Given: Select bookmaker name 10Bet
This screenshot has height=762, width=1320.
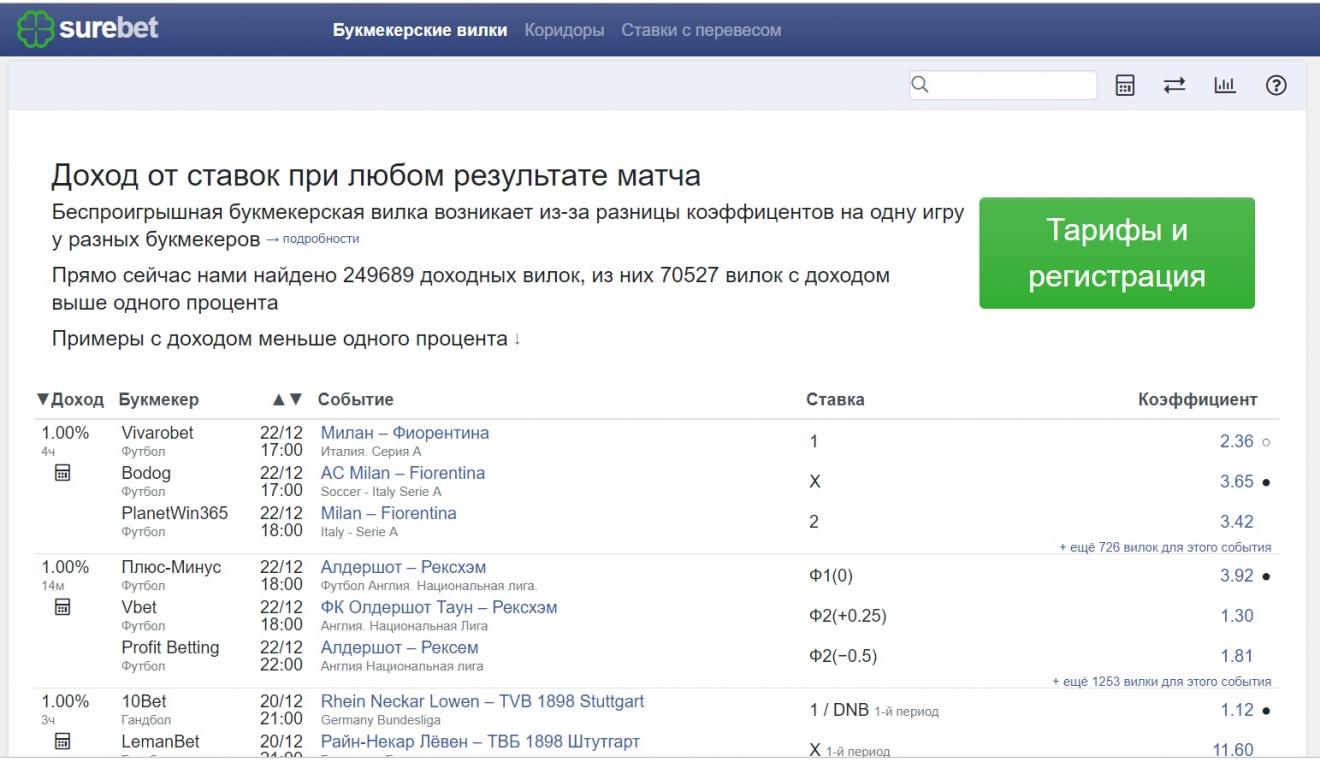Looking at the screenshot, I should (142, 701).
